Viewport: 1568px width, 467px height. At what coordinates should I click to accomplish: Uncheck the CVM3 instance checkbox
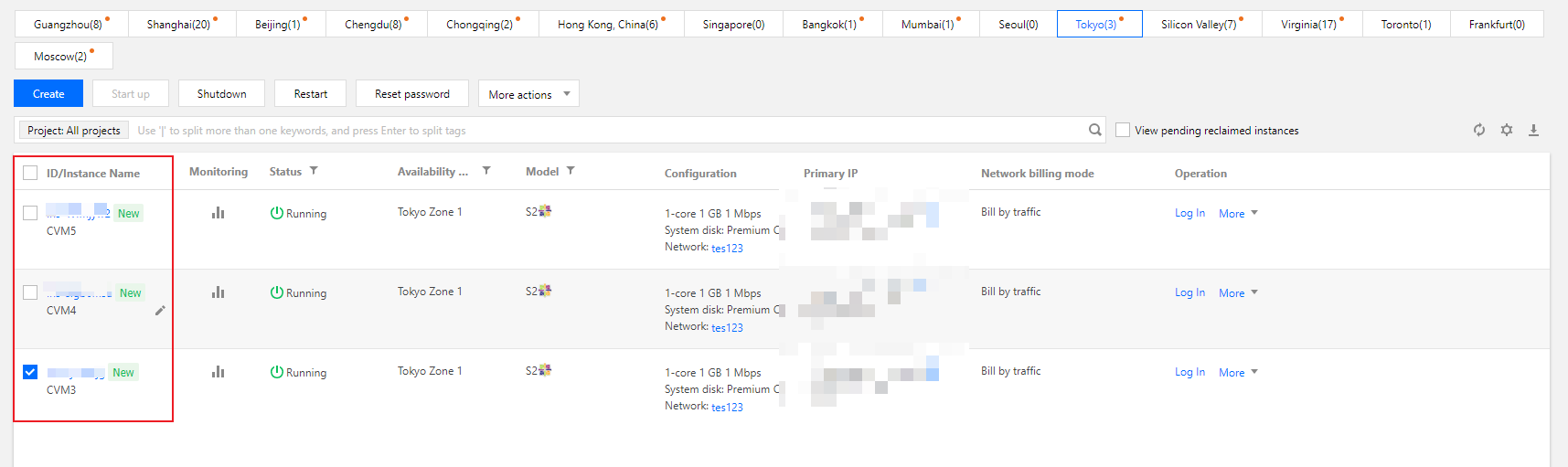pyautogui.click(x=30, y=372)
